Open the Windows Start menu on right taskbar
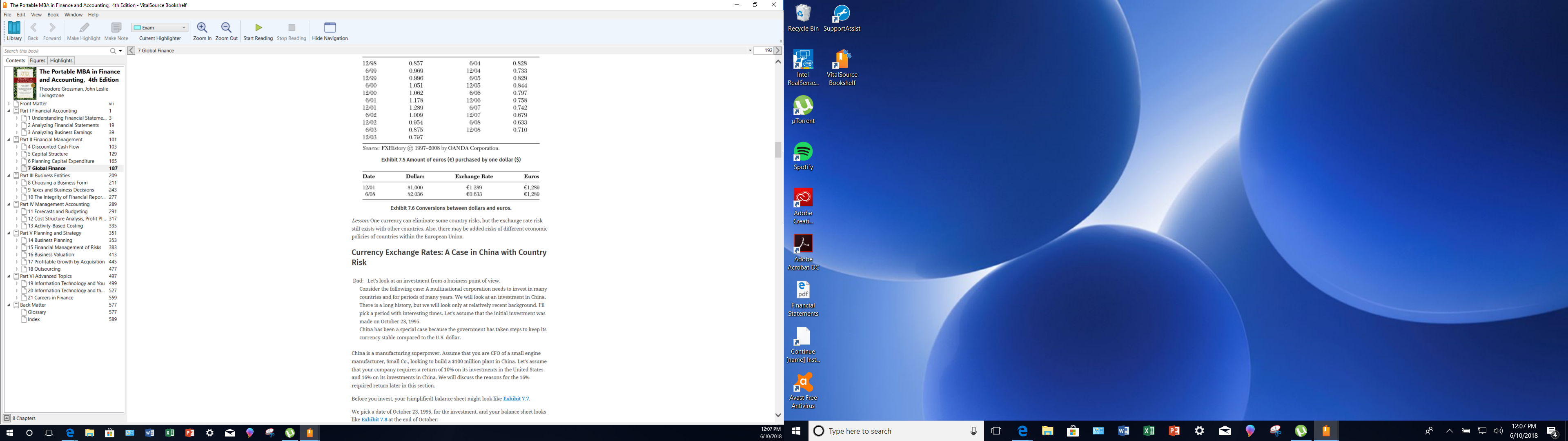The height and width of the screenshot is (441, 1568). coord(796,431)
